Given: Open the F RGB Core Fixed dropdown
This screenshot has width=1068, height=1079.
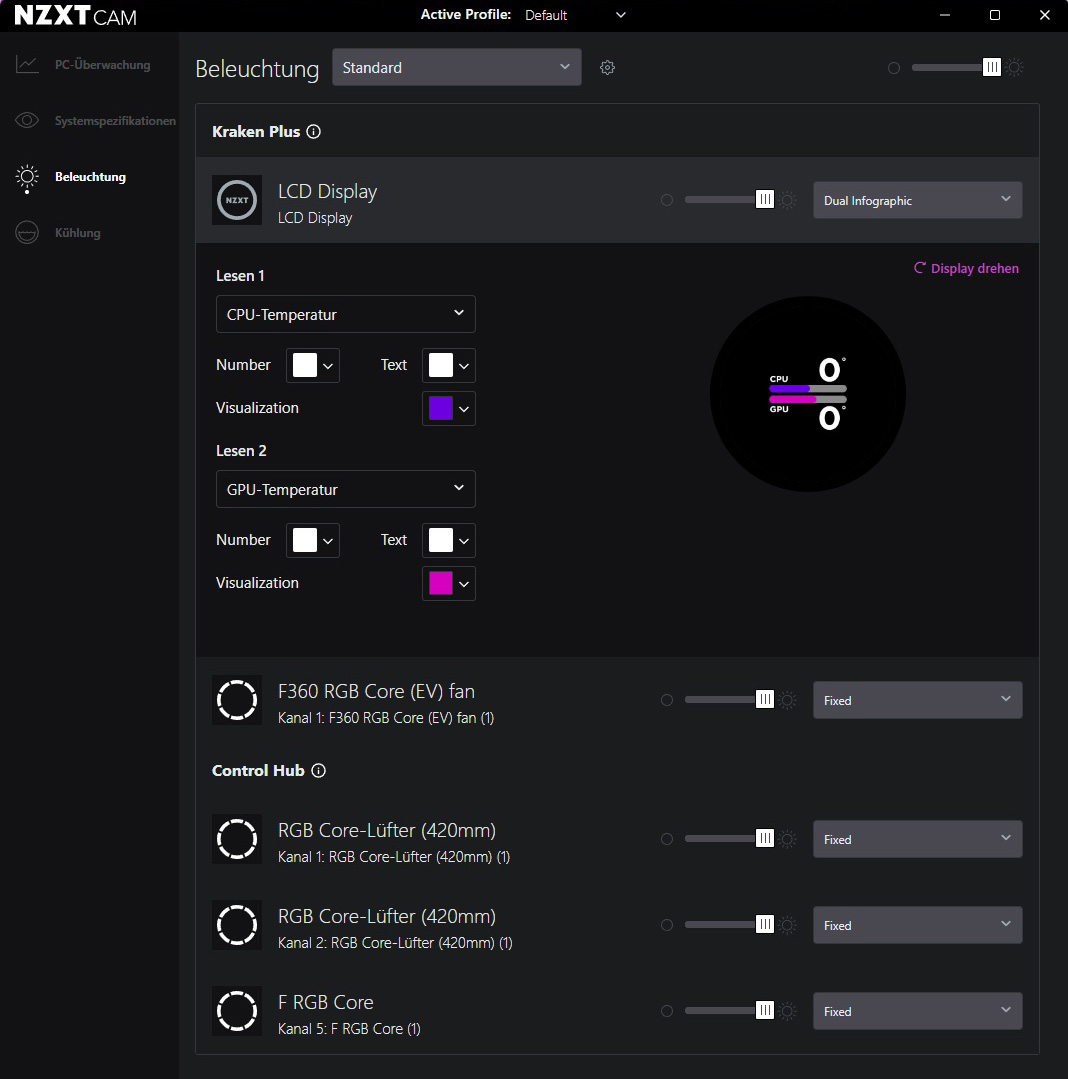Looking at the screenshot, I should tap(917, 1011).
